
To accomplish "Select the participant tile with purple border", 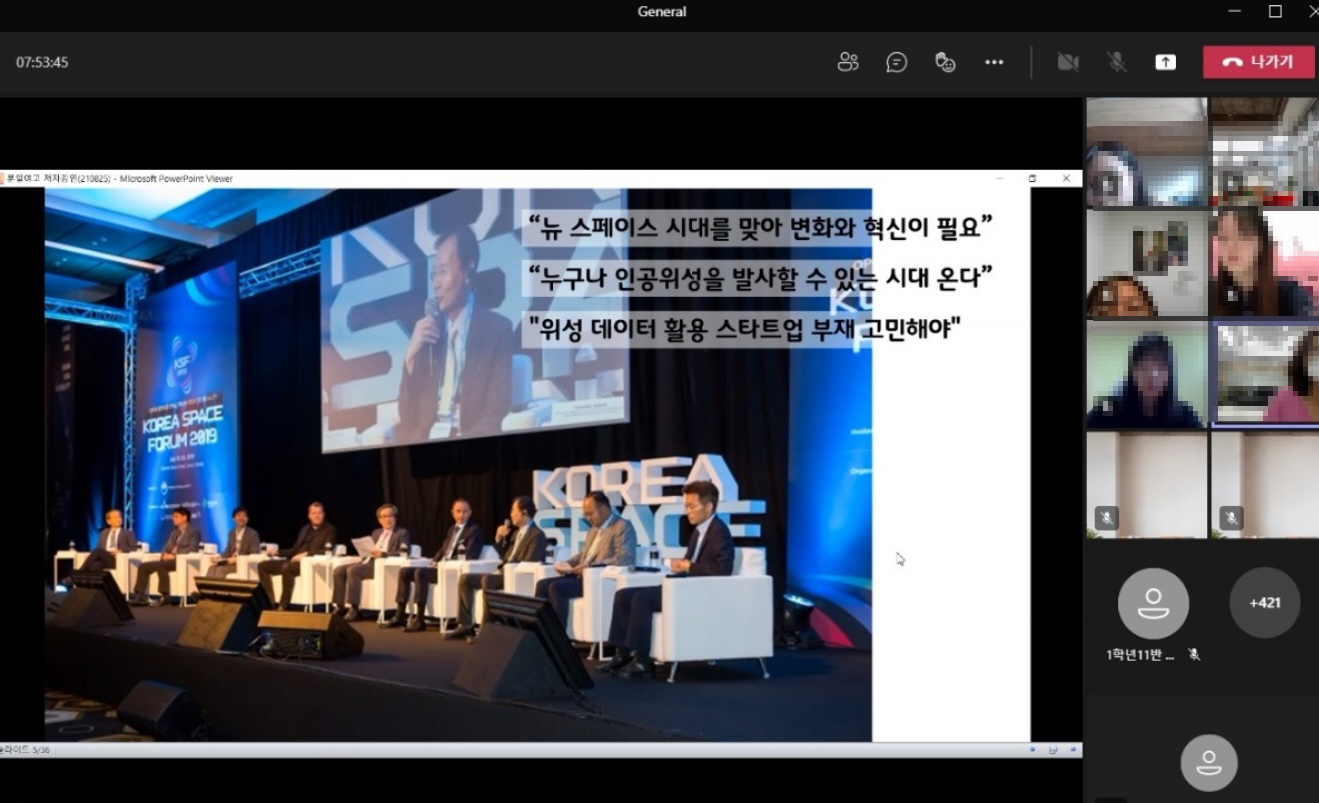I will click(1265, 373).
